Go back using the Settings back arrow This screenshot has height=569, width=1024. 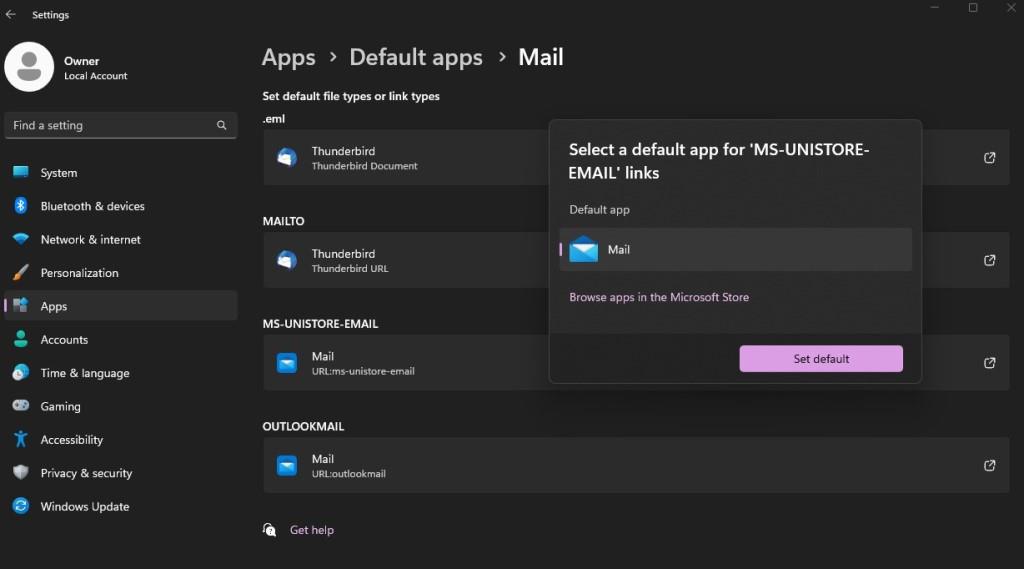10,14
